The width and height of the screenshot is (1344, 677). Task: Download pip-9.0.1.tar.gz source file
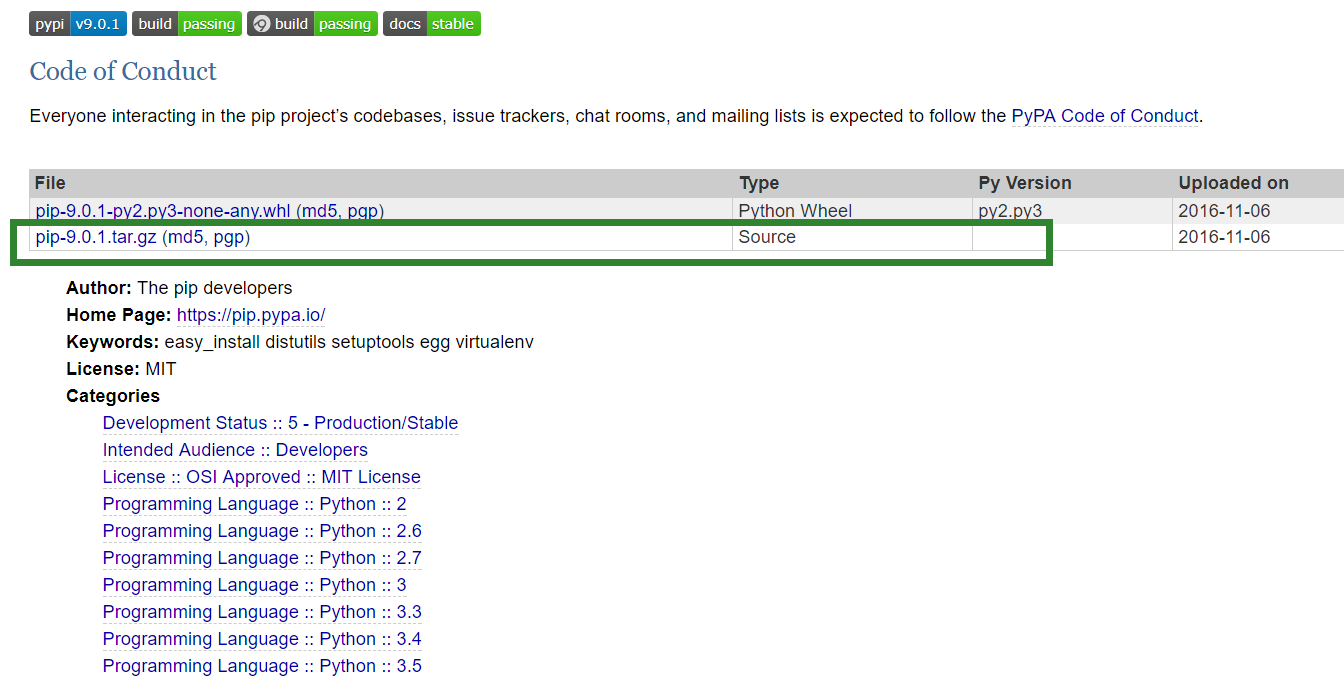coord(96,237)
